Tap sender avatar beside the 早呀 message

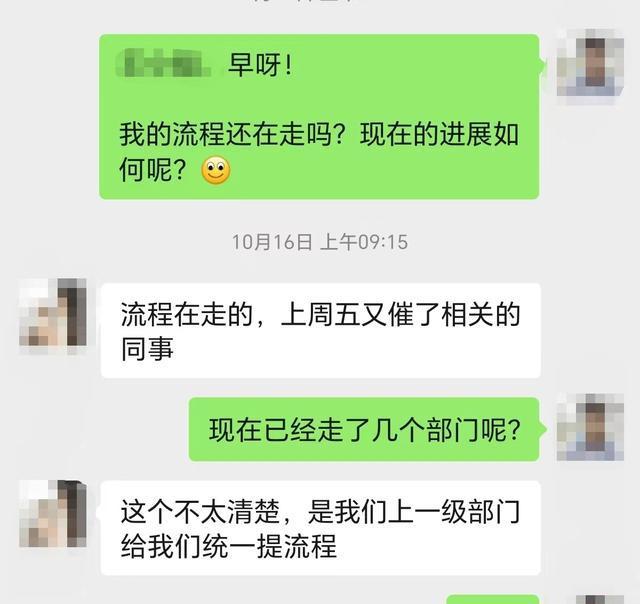pyautogui.click(x=590, y=63)
